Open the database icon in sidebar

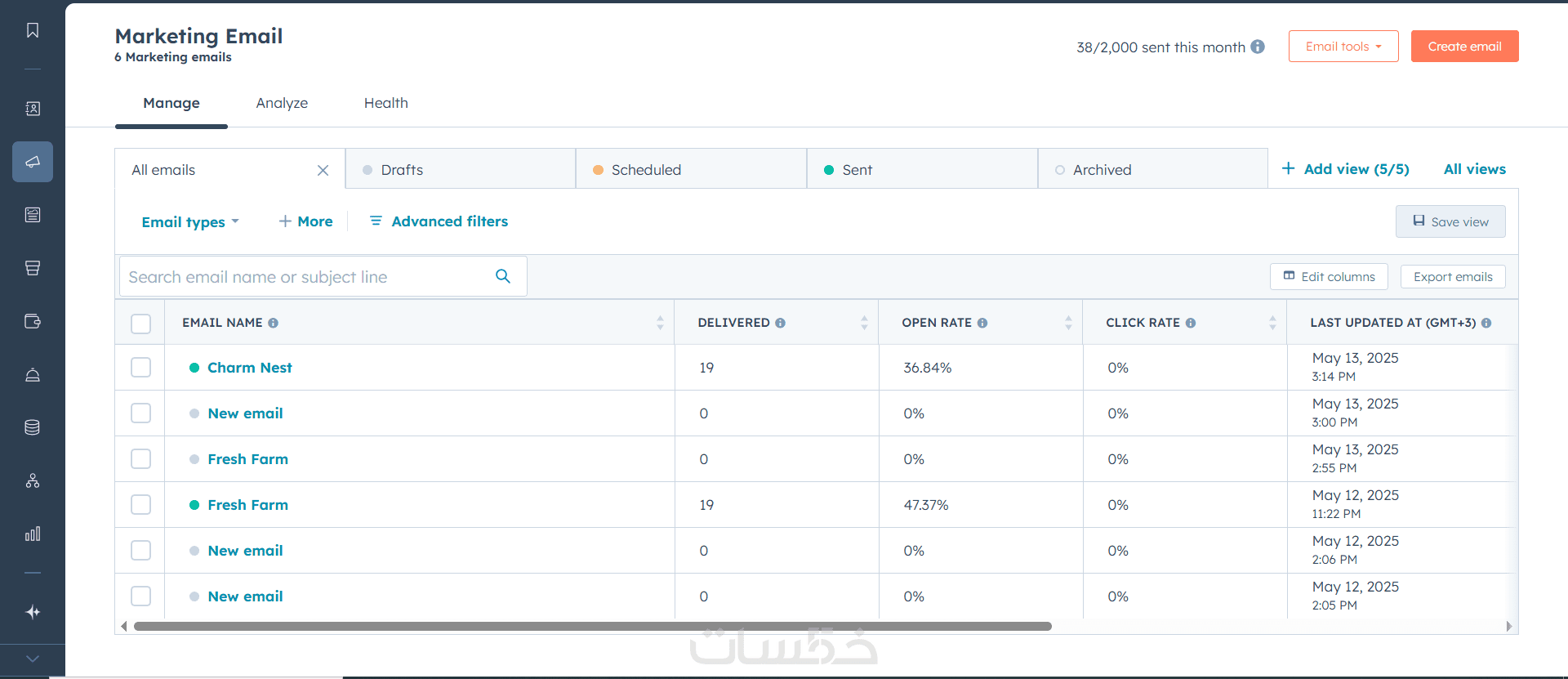(x=33, y=427)
